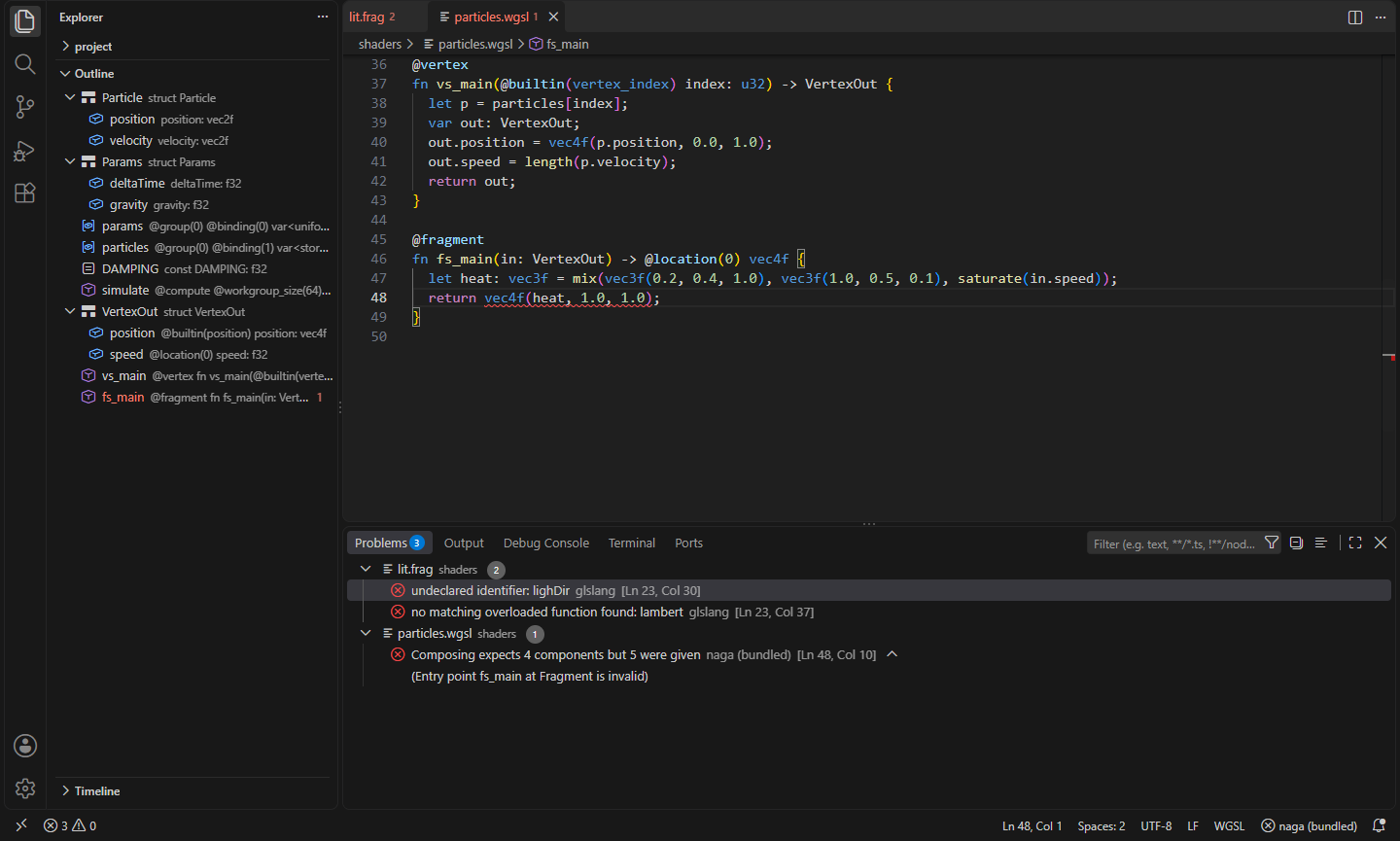Select language mode WGSL in status bar
Viewport: 1400px width, 841px height.
[x=1229, y=825]
